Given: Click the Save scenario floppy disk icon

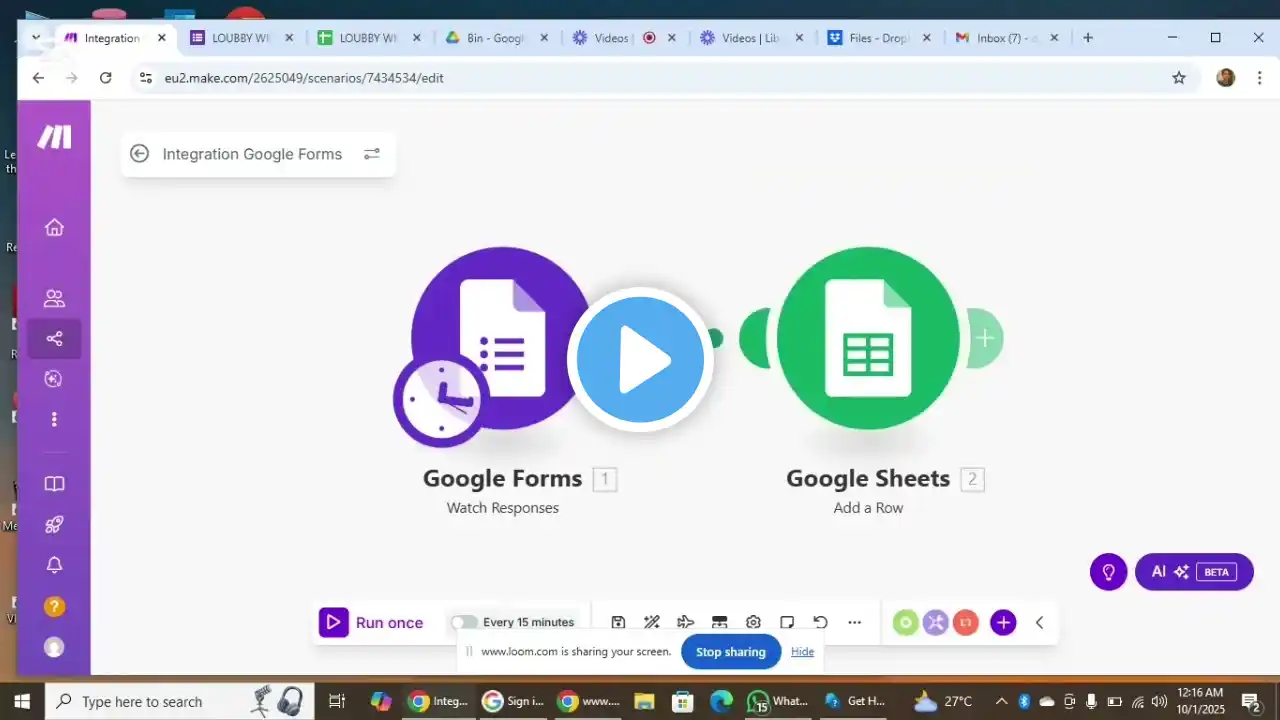Looking at the screenshot, I should click(618, 622).
